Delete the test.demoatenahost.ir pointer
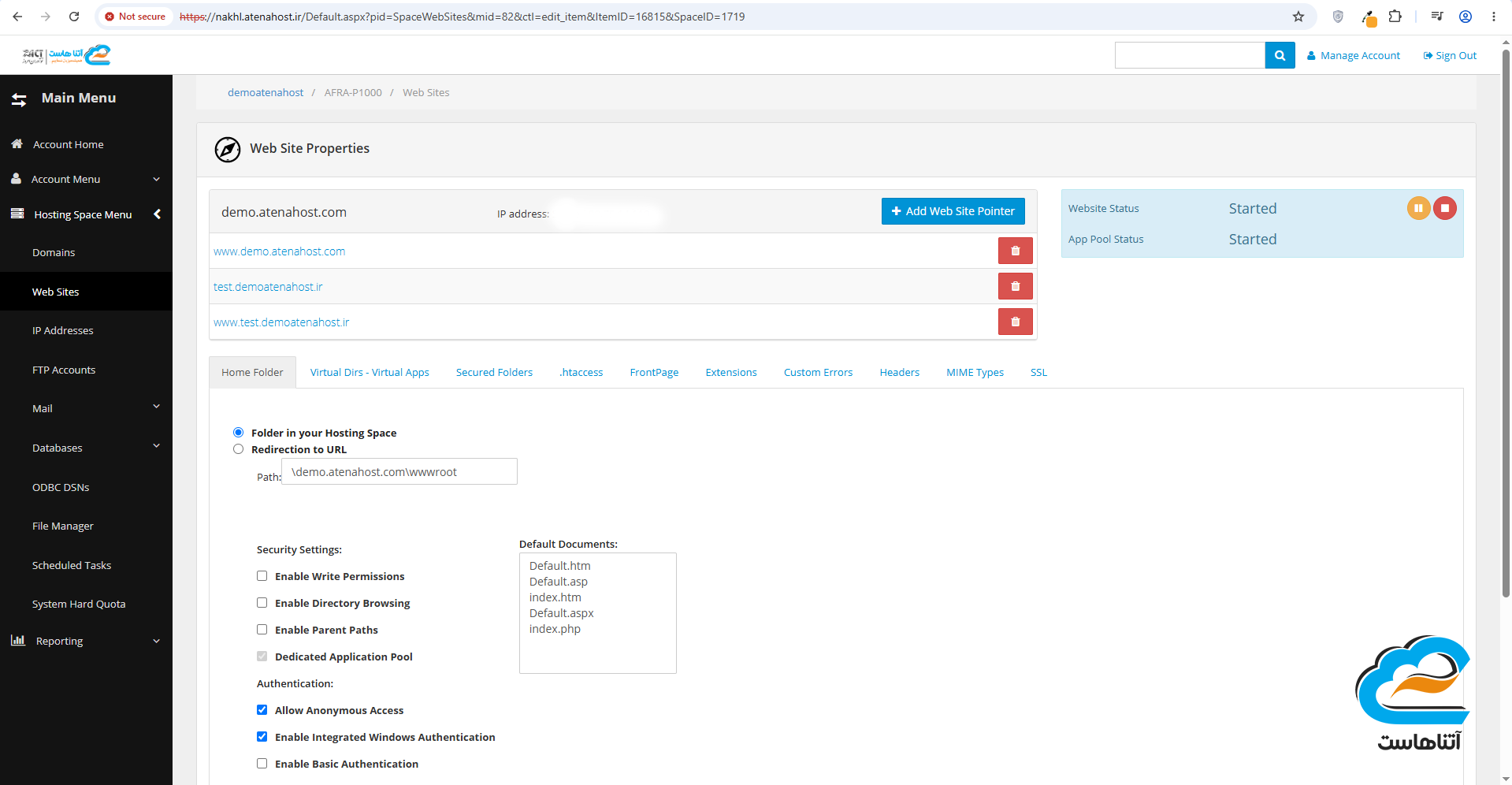The height and width of the screenshot is (785, 1512). click(1015, 286)
